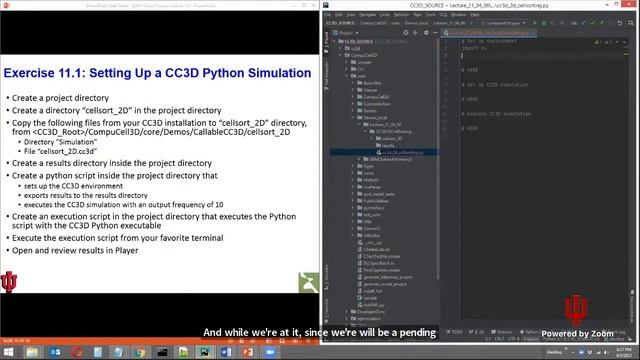Open Chrome from the taskbar
The image size is (640, 360).
pos(140,352)
